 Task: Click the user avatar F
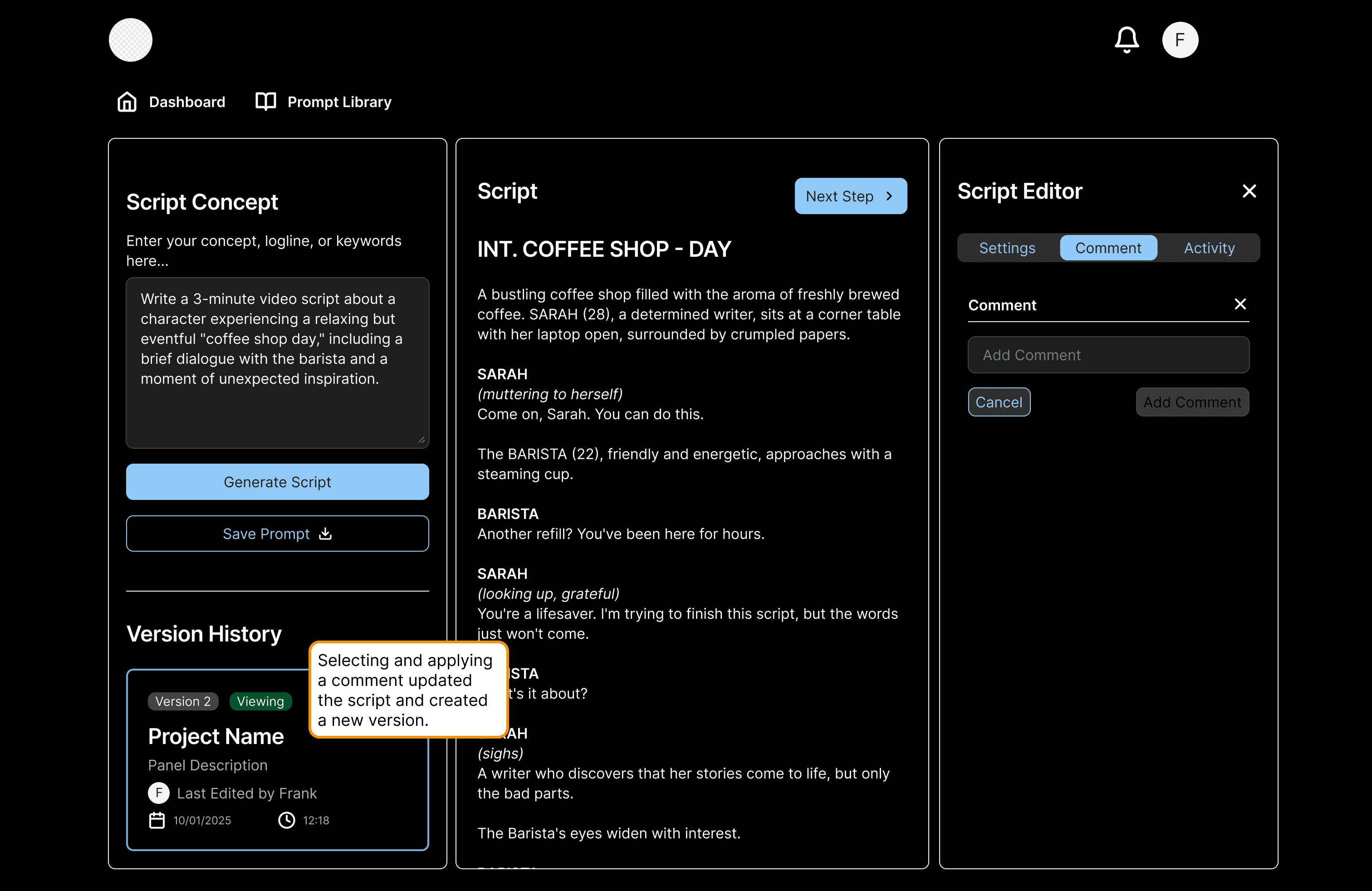point(1180,40)
